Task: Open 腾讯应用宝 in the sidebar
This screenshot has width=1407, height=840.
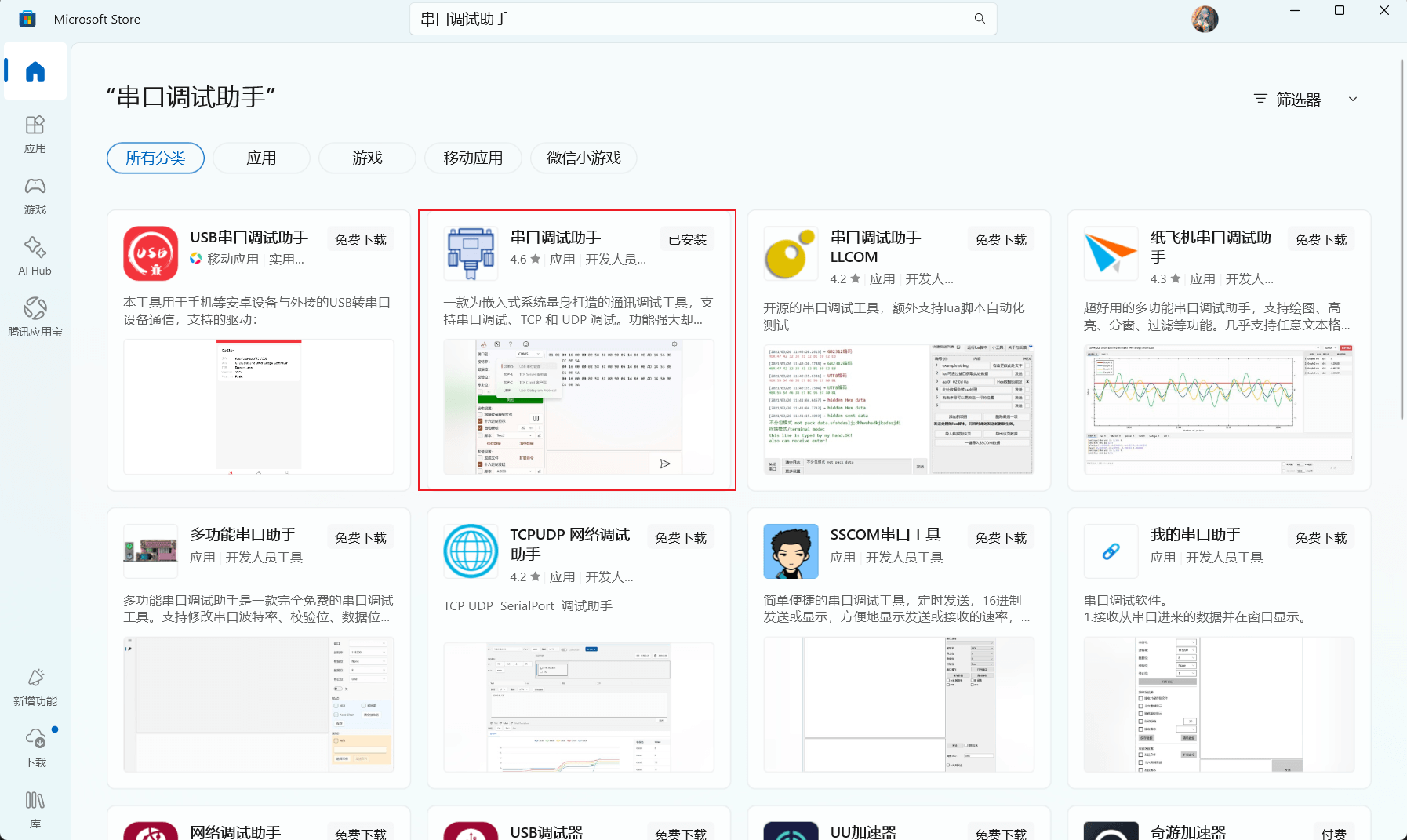Action: pyautogui.click(x=35, y=318)
